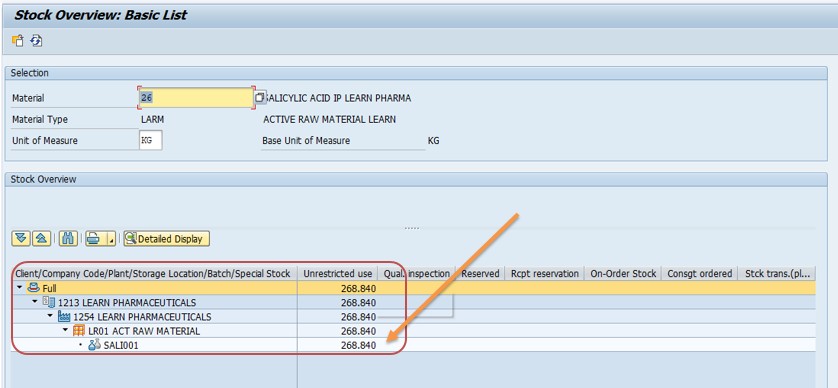This screenshot has height=388, width=838.
Task: Click the plant factory icon for 1254
Action: click(x=64, y=316)
